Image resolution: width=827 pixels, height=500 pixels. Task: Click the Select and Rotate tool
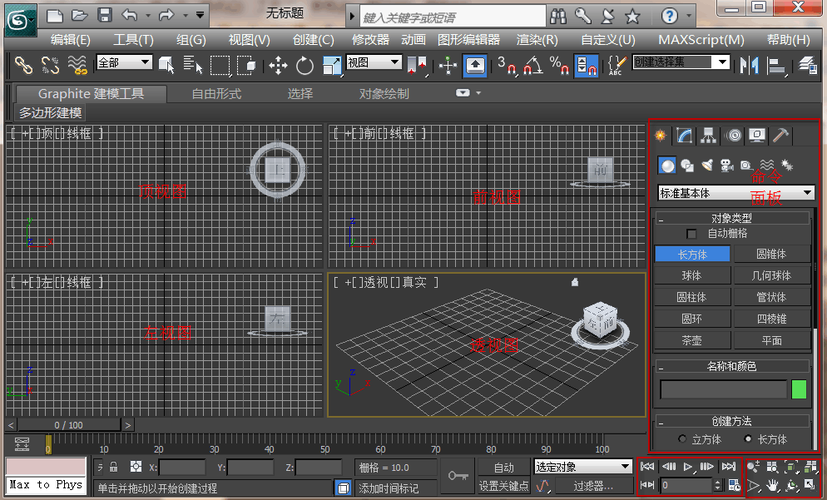[x=305, y=65]
